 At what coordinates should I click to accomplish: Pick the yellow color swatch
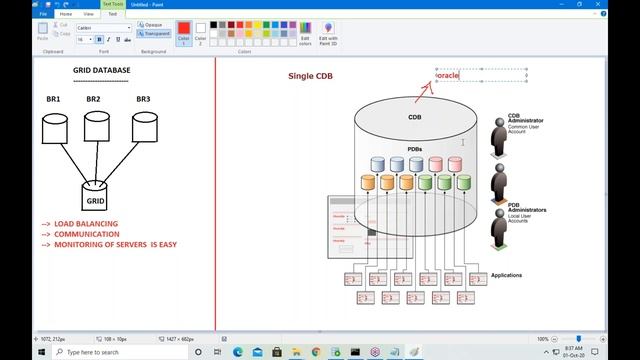pos(258,25)
